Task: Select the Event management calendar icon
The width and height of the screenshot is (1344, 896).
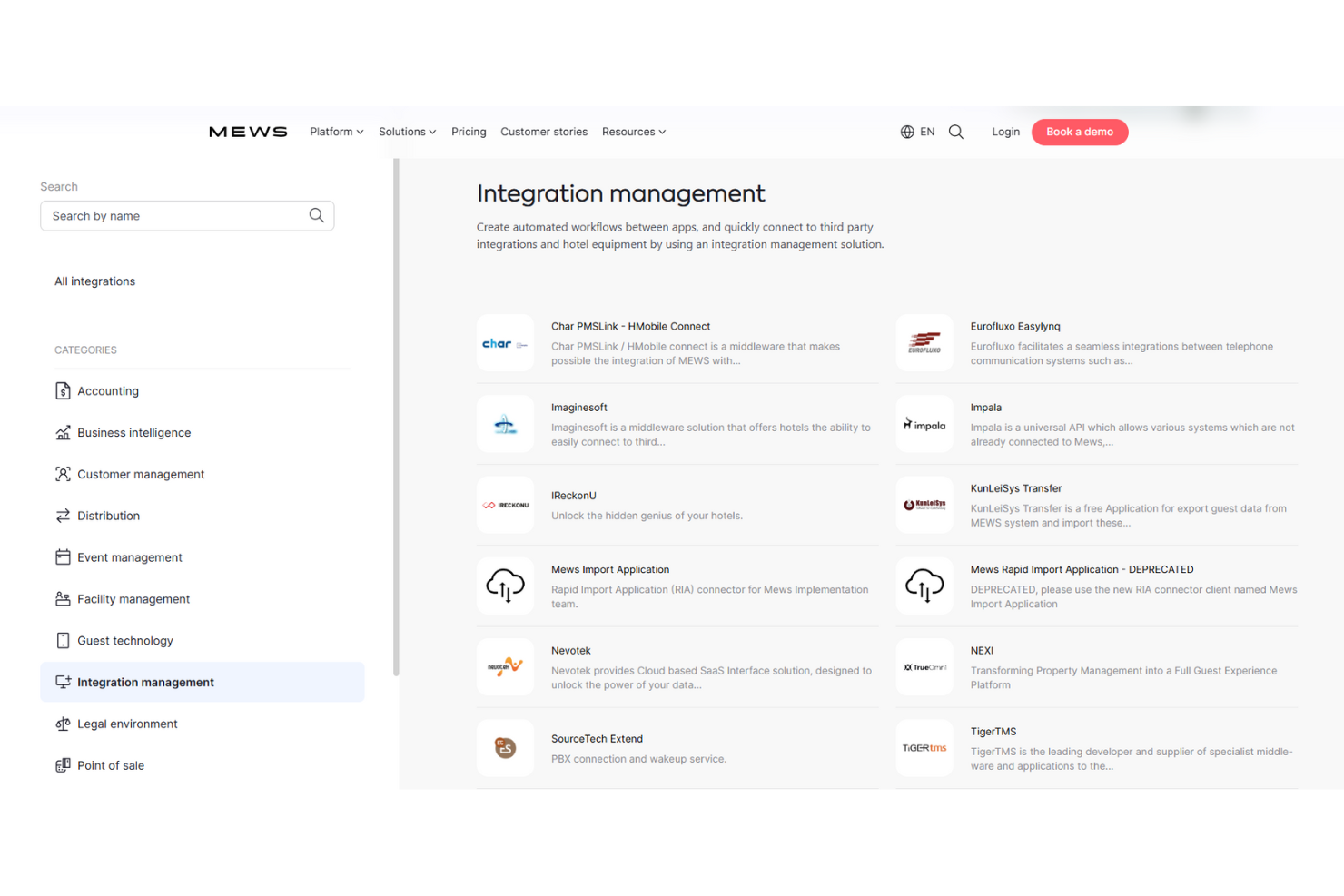Action: tap(63, 556)
